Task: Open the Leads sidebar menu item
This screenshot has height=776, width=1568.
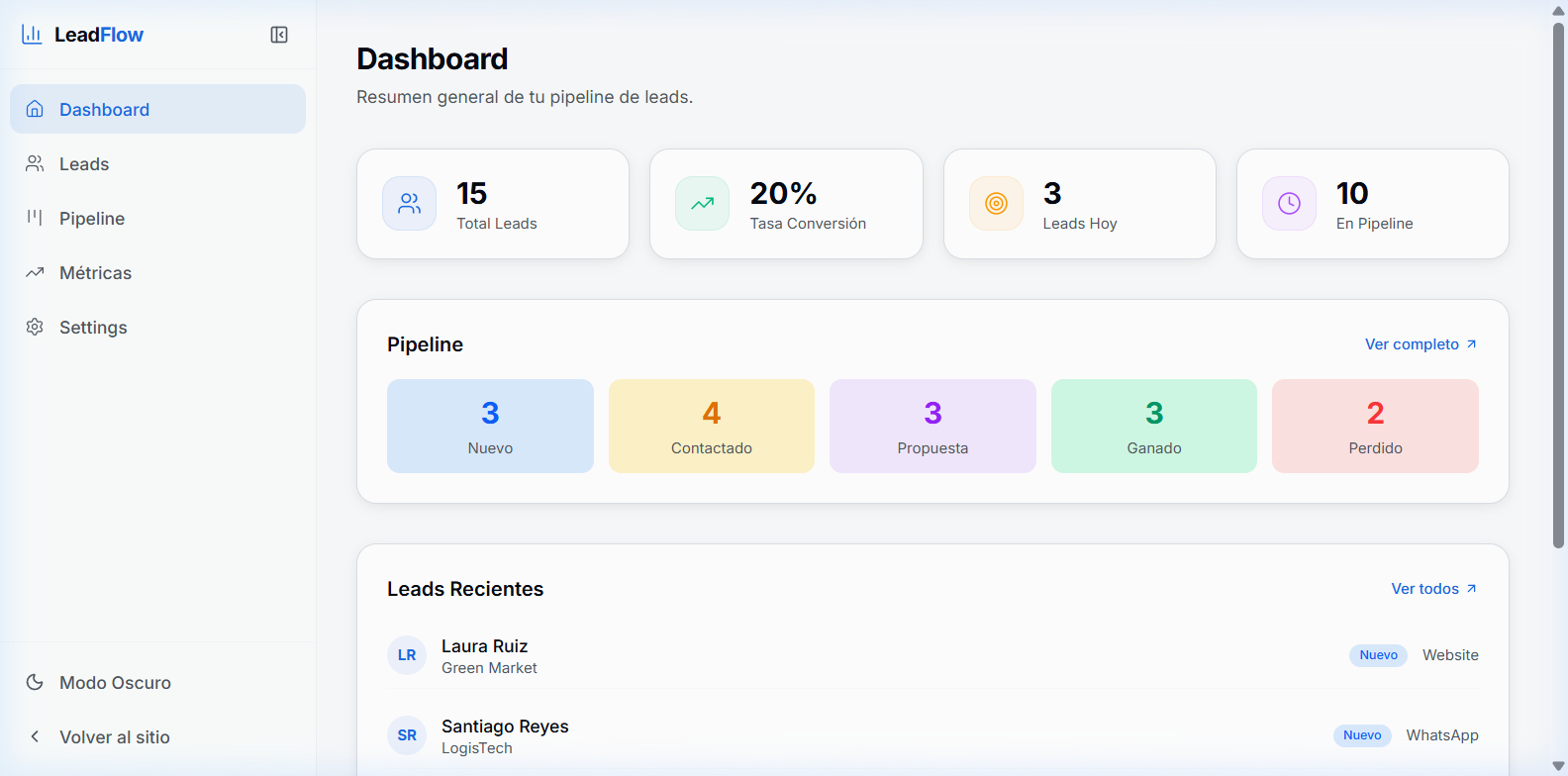Action: (x=84, y=164)
